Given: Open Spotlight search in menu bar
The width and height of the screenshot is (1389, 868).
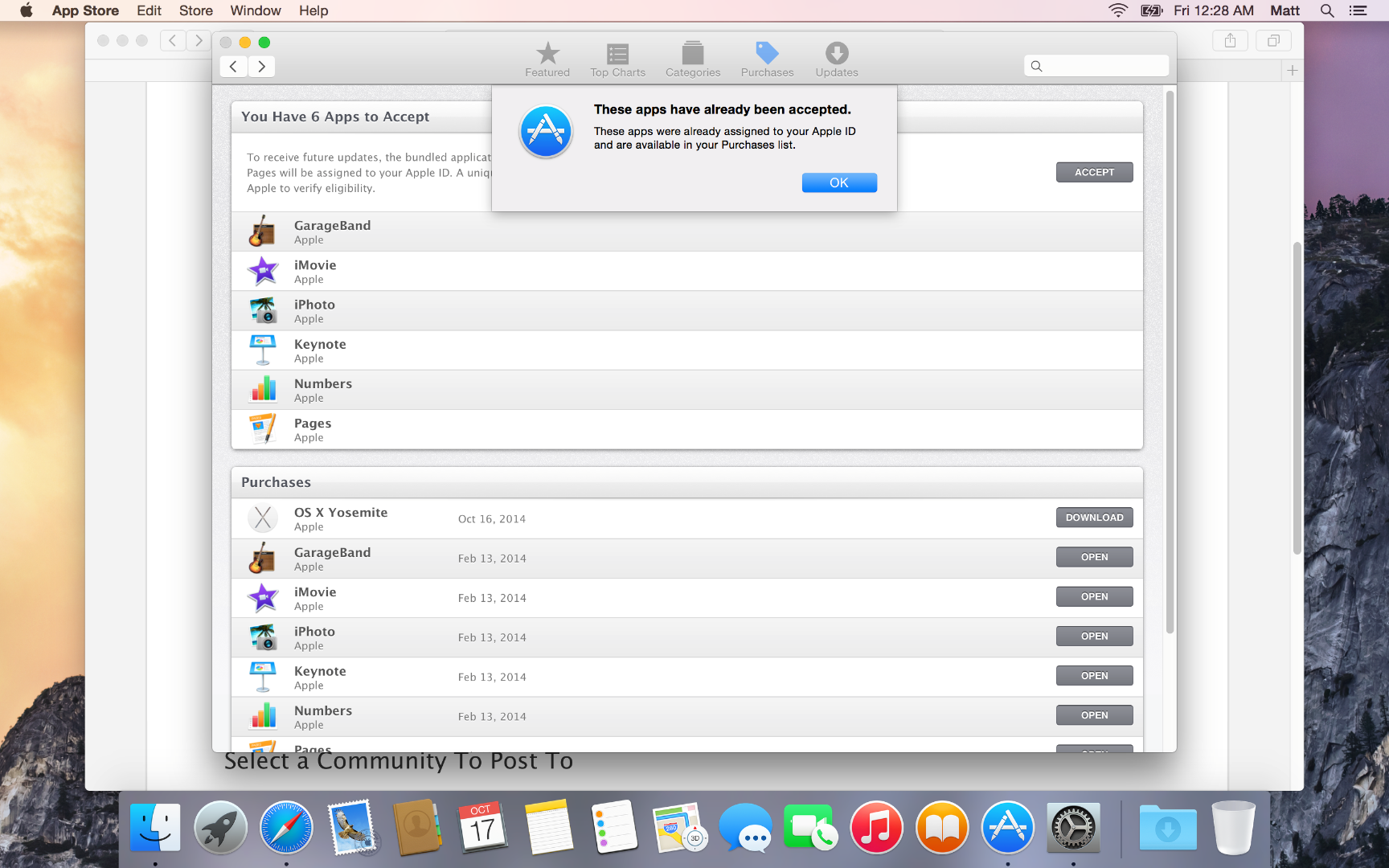Looking at the screenshot, I should [1327, 10].
